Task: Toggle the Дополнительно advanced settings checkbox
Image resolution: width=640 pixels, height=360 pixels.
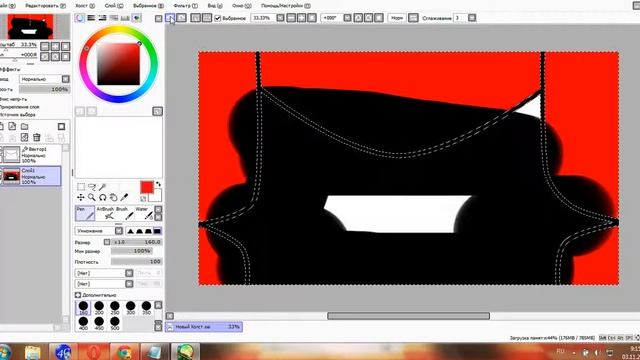Action: [78, 295]
